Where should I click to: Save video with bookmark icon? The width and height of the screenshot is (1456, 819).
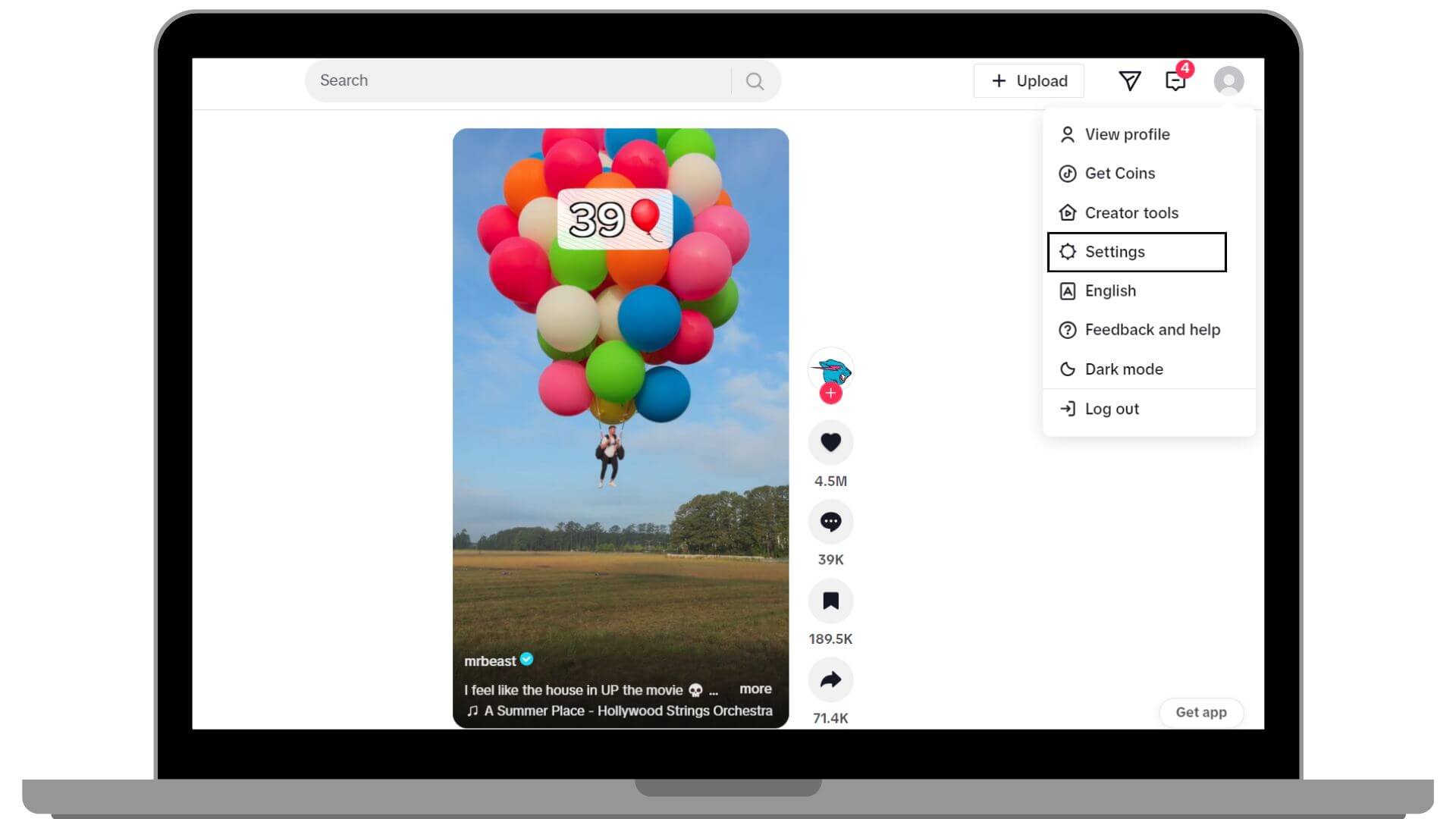(x=831, y=601)
